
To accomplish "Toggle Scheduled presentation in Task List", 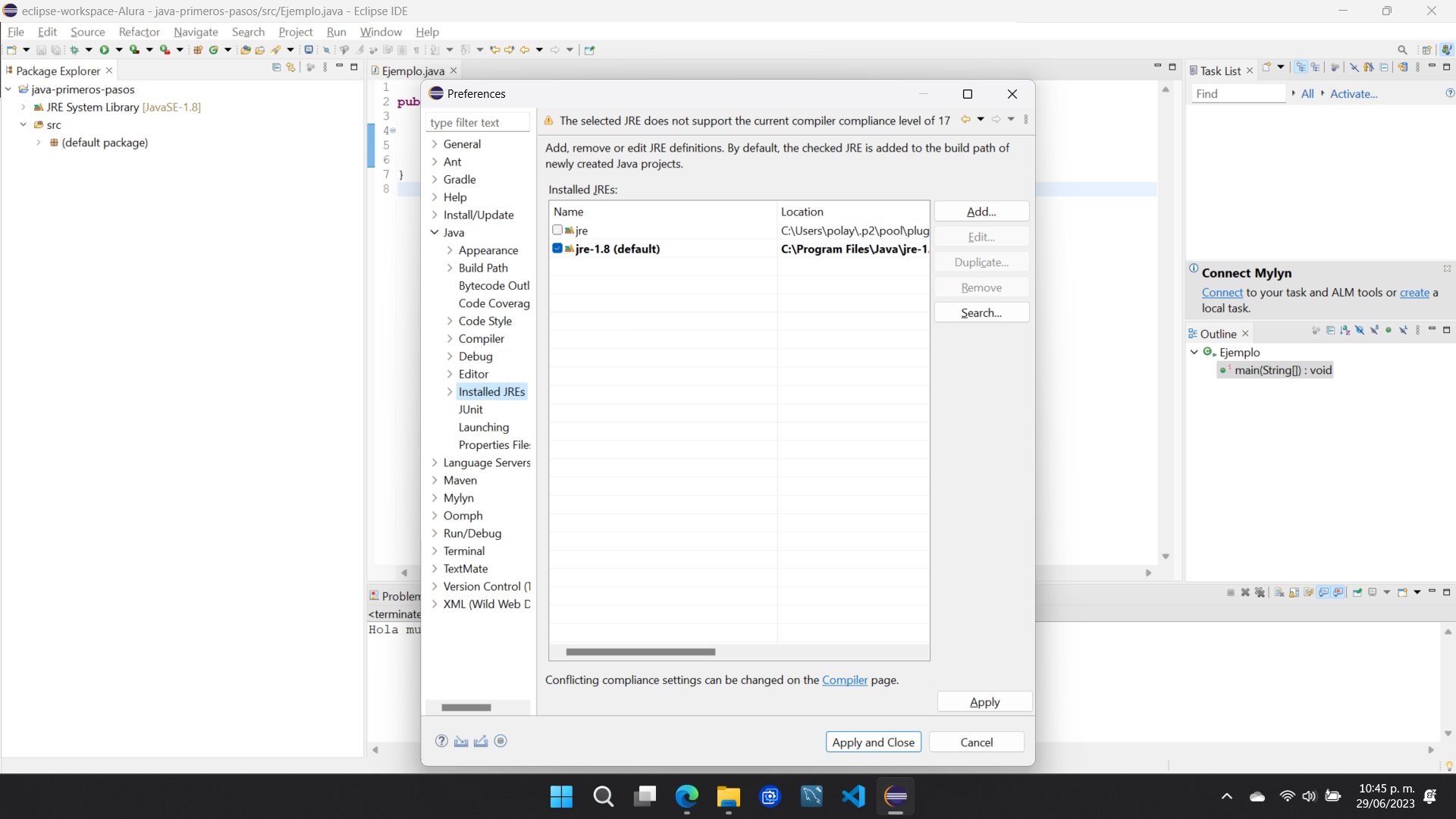I will [1315, 67].
